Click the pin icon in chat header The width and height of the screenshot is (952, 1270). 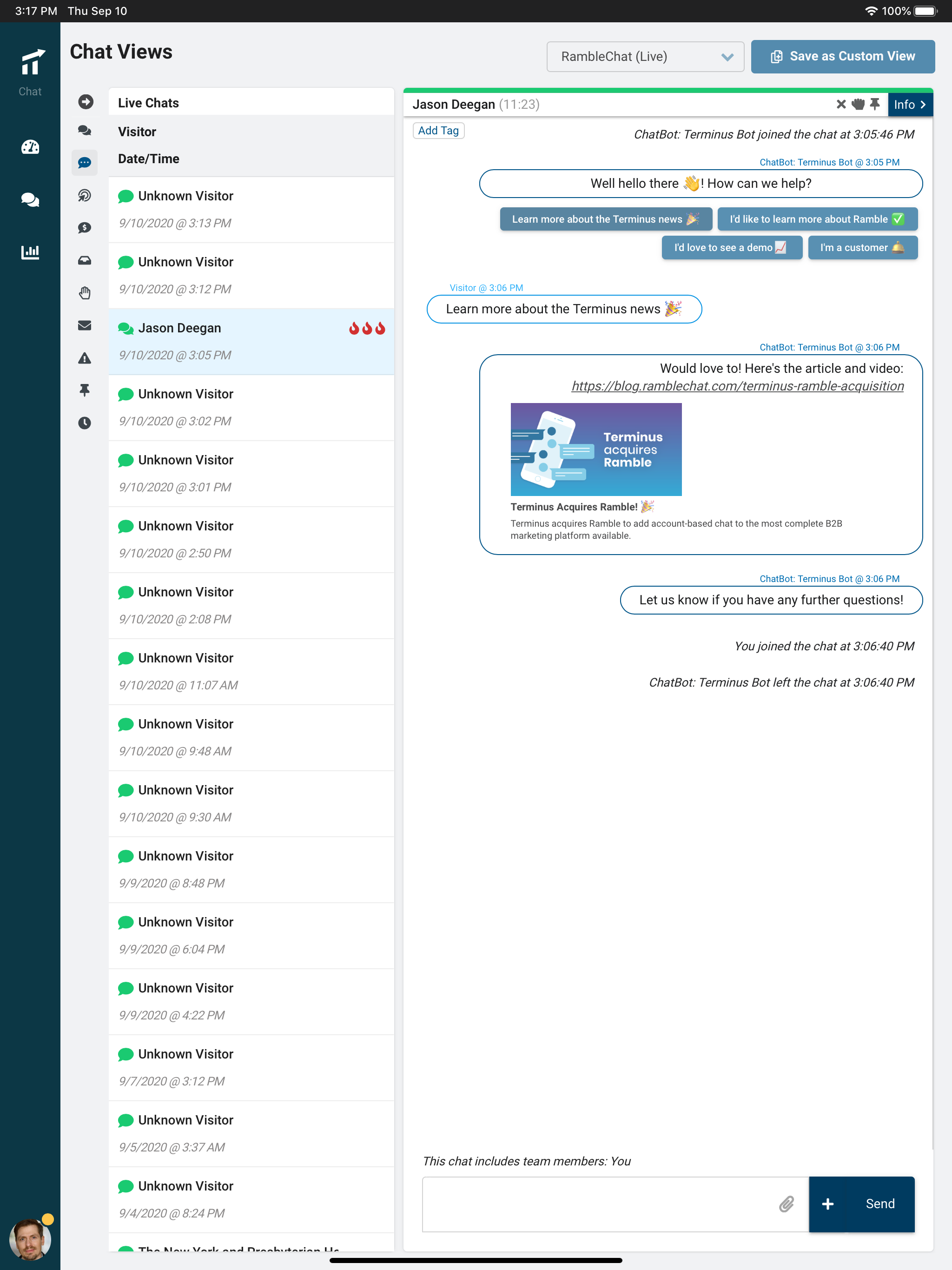(874, 104)
